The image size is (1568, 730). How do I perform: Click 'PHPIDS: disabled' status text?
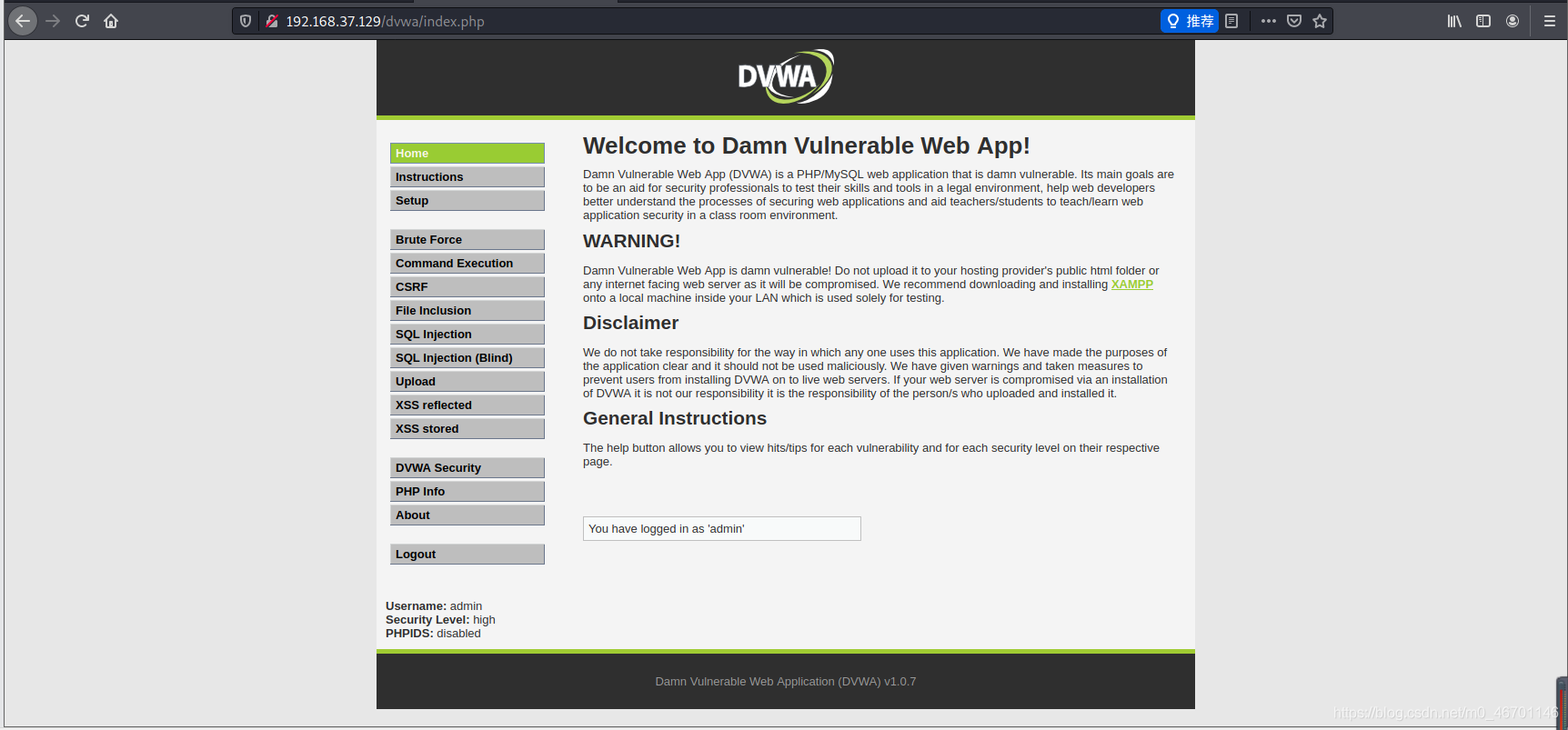tap(433, 634)
